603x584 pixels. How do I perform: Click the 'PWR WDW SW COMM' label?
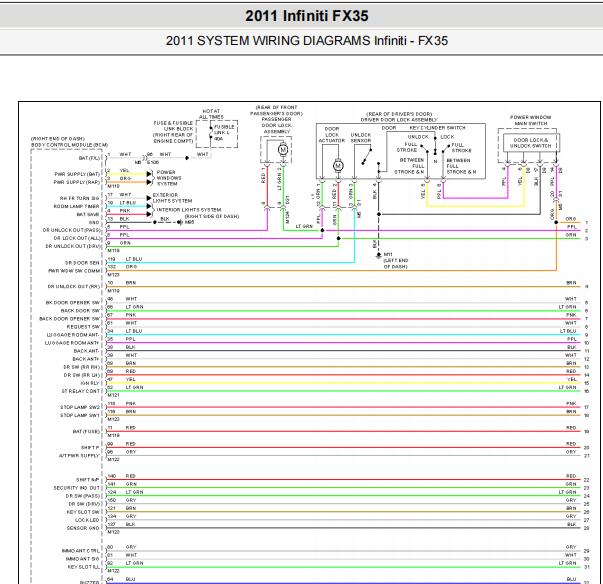[74, 271]
